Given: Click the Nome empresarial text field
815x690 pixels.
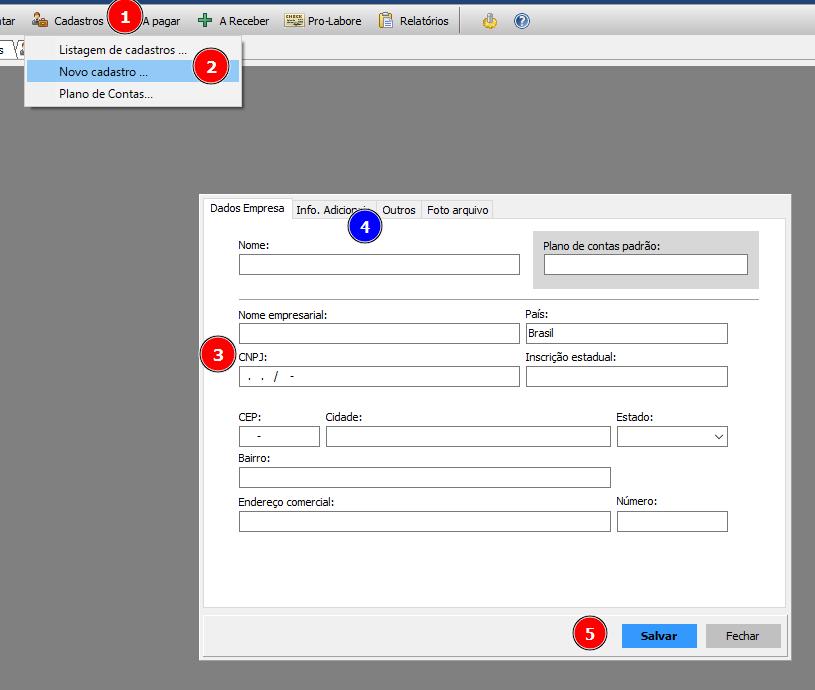Looking at the screenshot, I should tap(379, 333).
